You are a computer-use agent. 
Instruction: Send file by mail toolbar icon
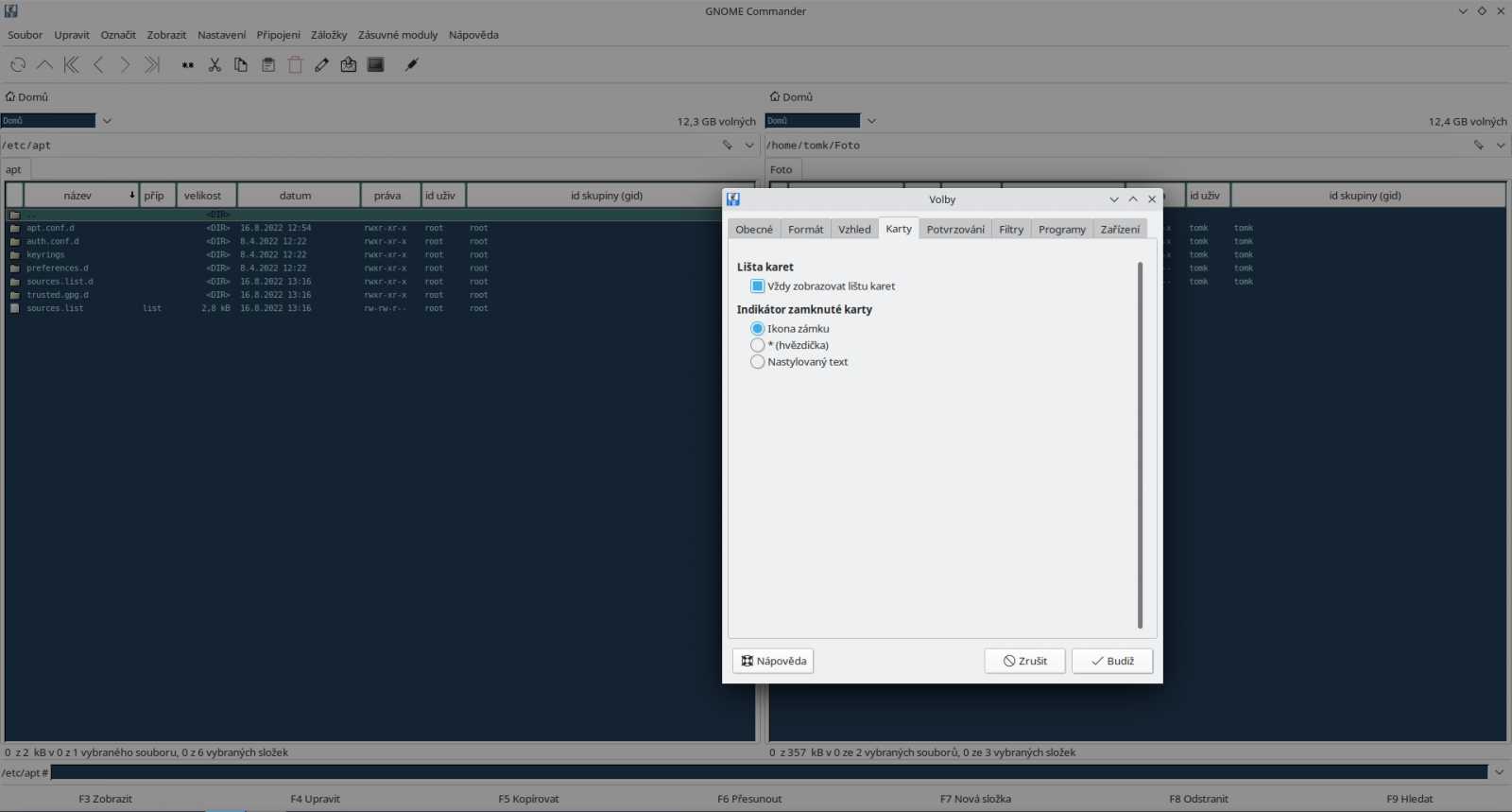[349, 65]
